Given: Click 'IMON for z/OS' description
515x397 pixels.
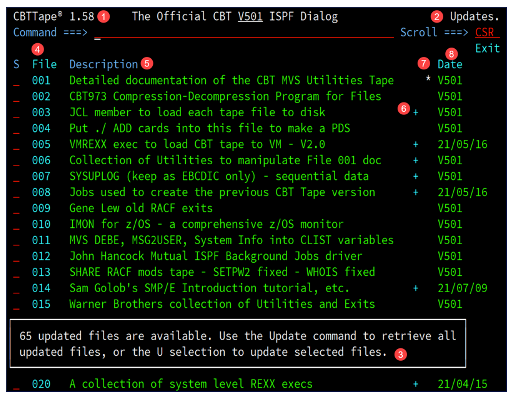Looking at the screenshot, I should [x=206, y=224].
